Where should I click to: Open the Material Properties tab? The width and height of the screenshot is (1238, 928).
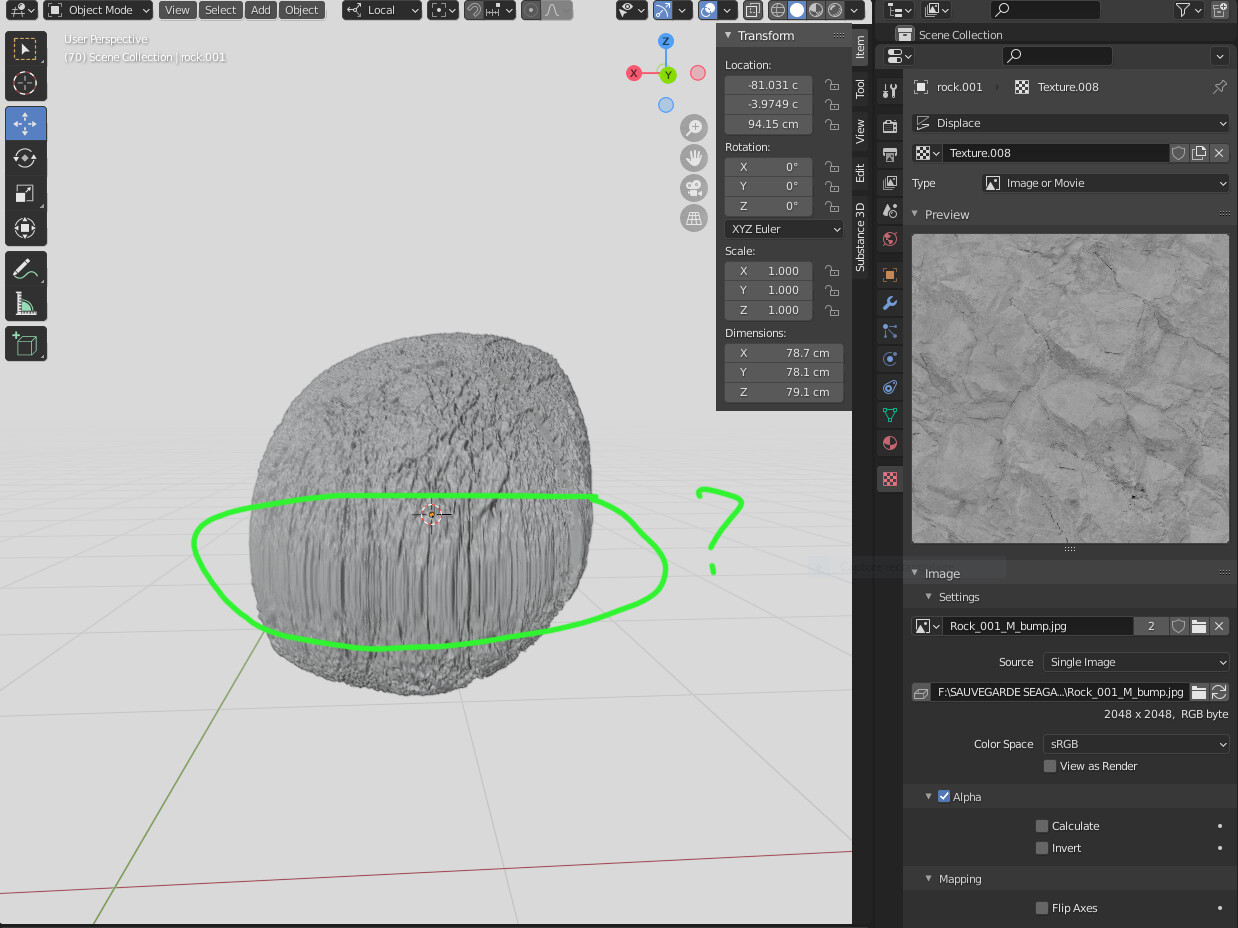(x=889, y=443)
